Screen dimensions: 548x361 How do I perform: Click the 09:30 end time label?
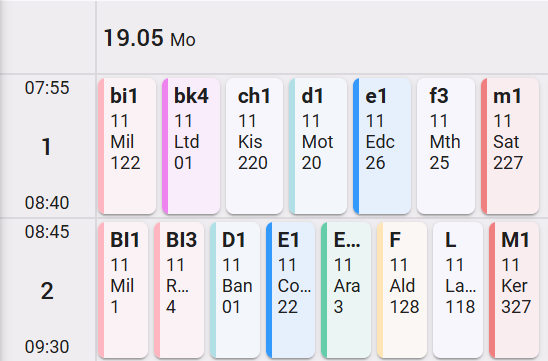[x=47, y=347]
